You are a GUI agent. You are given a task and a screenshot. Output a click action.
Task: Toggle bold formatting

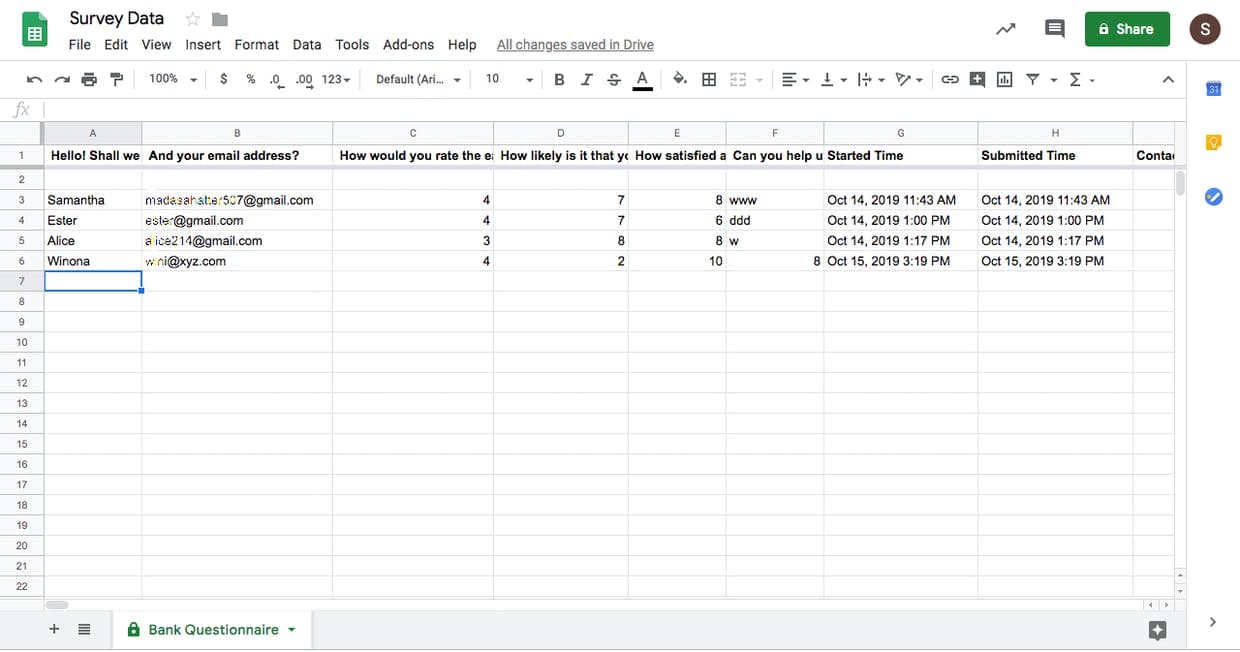point(559,79)
